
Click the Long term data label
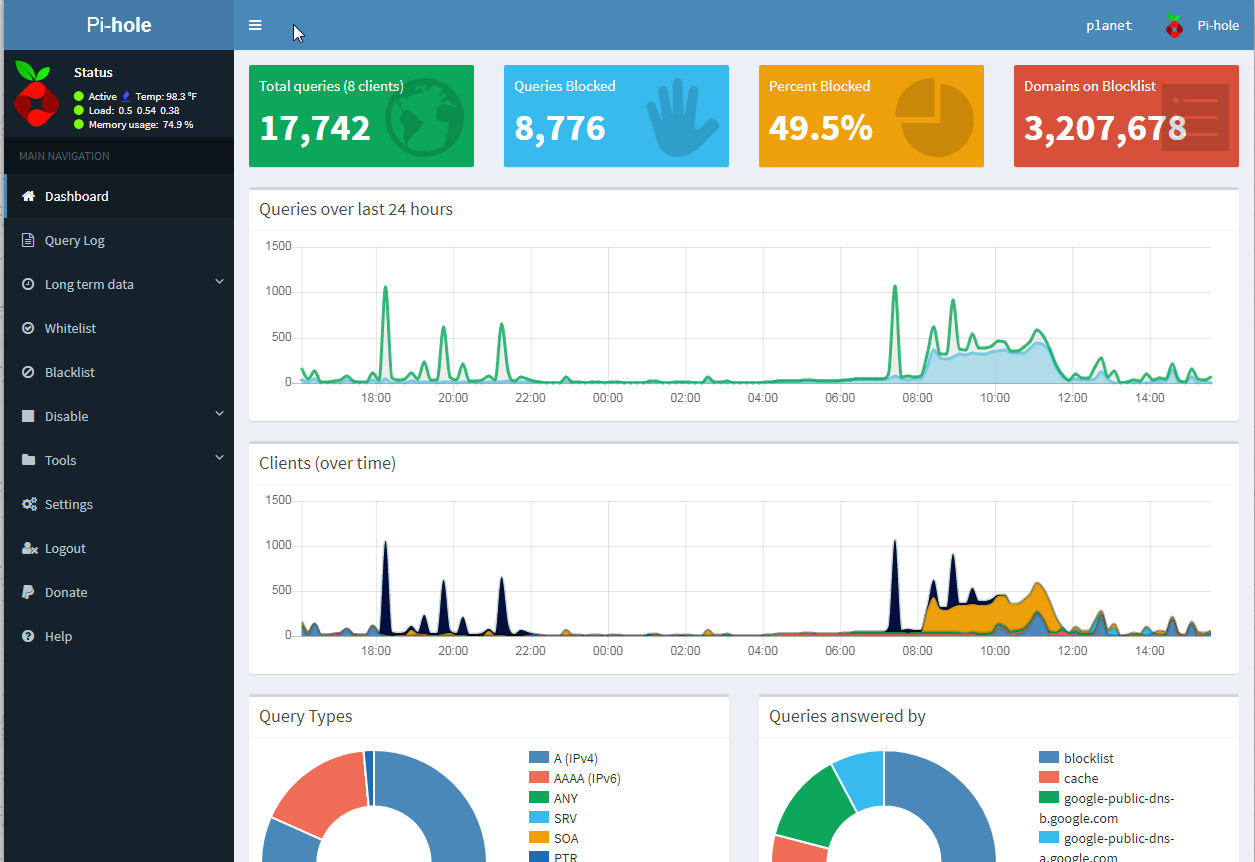tap(89, 284)
